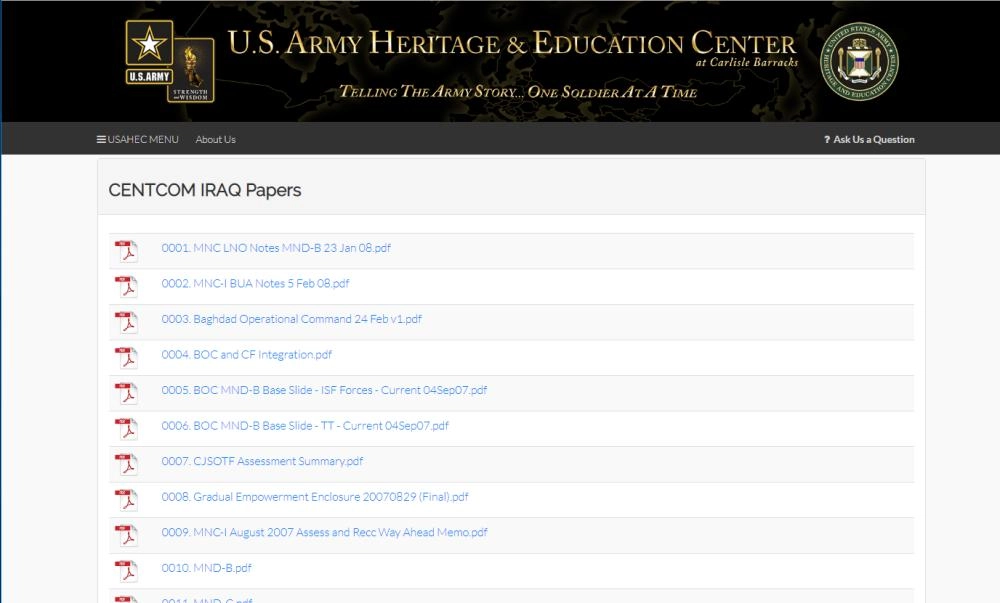
Task: Open PDF icon beside Gradual Empowerment Enclosure
Action: coord(126,499)
